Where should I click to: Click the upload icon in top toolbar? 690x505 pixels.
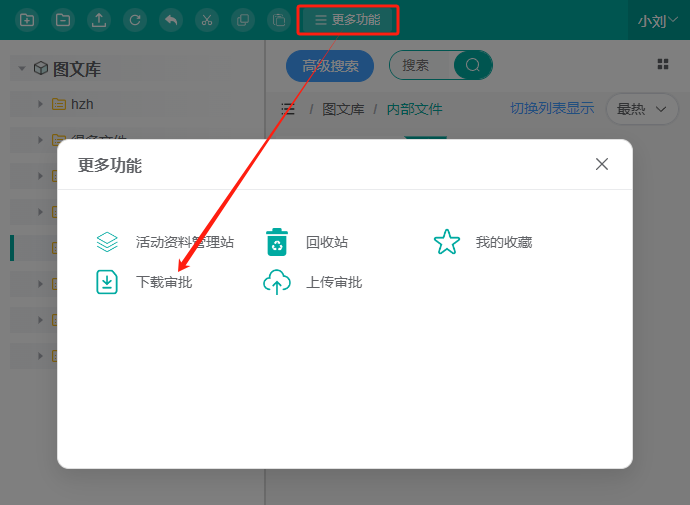pyautogui.click(x=98, y=20)
